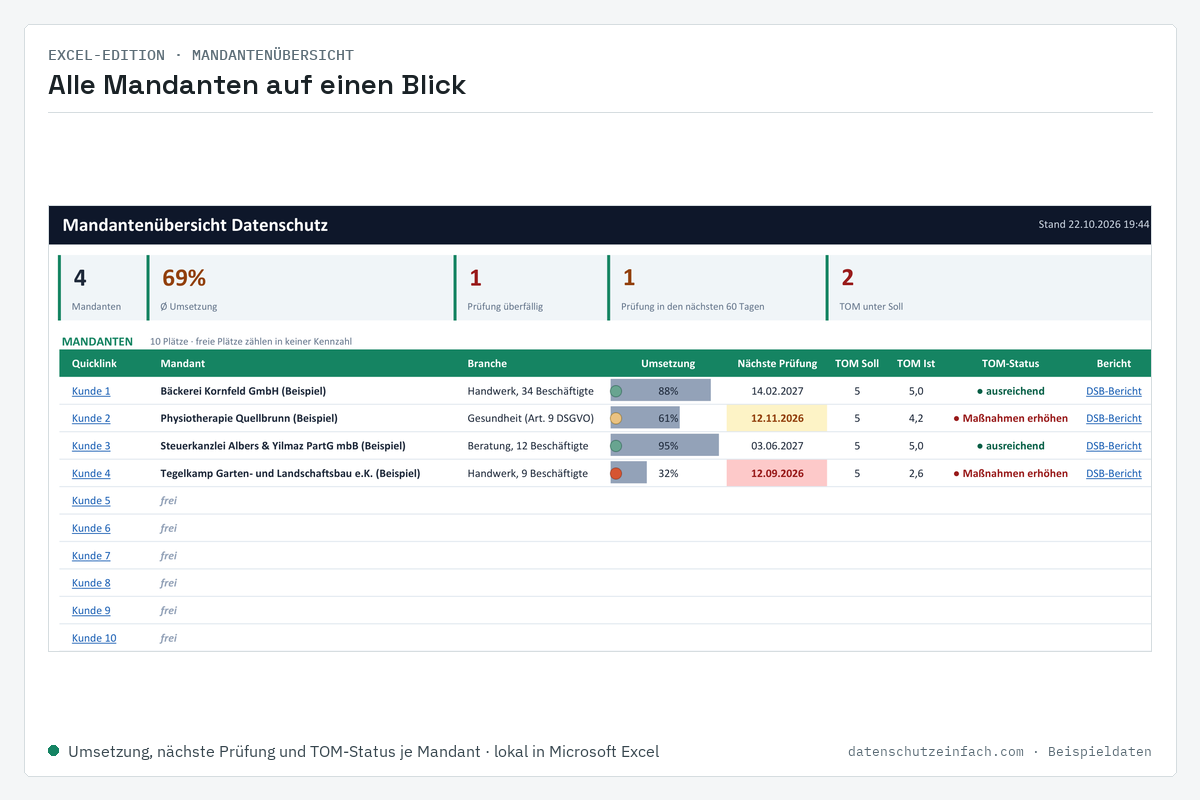Screen dimensions: 1200x800
Task: Click green status dot in Bäckerei Kornfeld row
Action: pos(616,391)
